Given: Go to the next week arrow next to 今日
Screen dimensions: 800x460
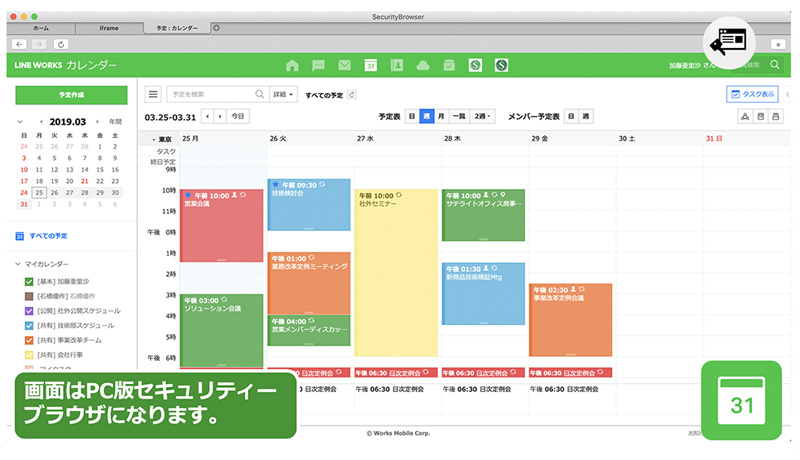Looking at the screenshot, I should coord(220,116).
